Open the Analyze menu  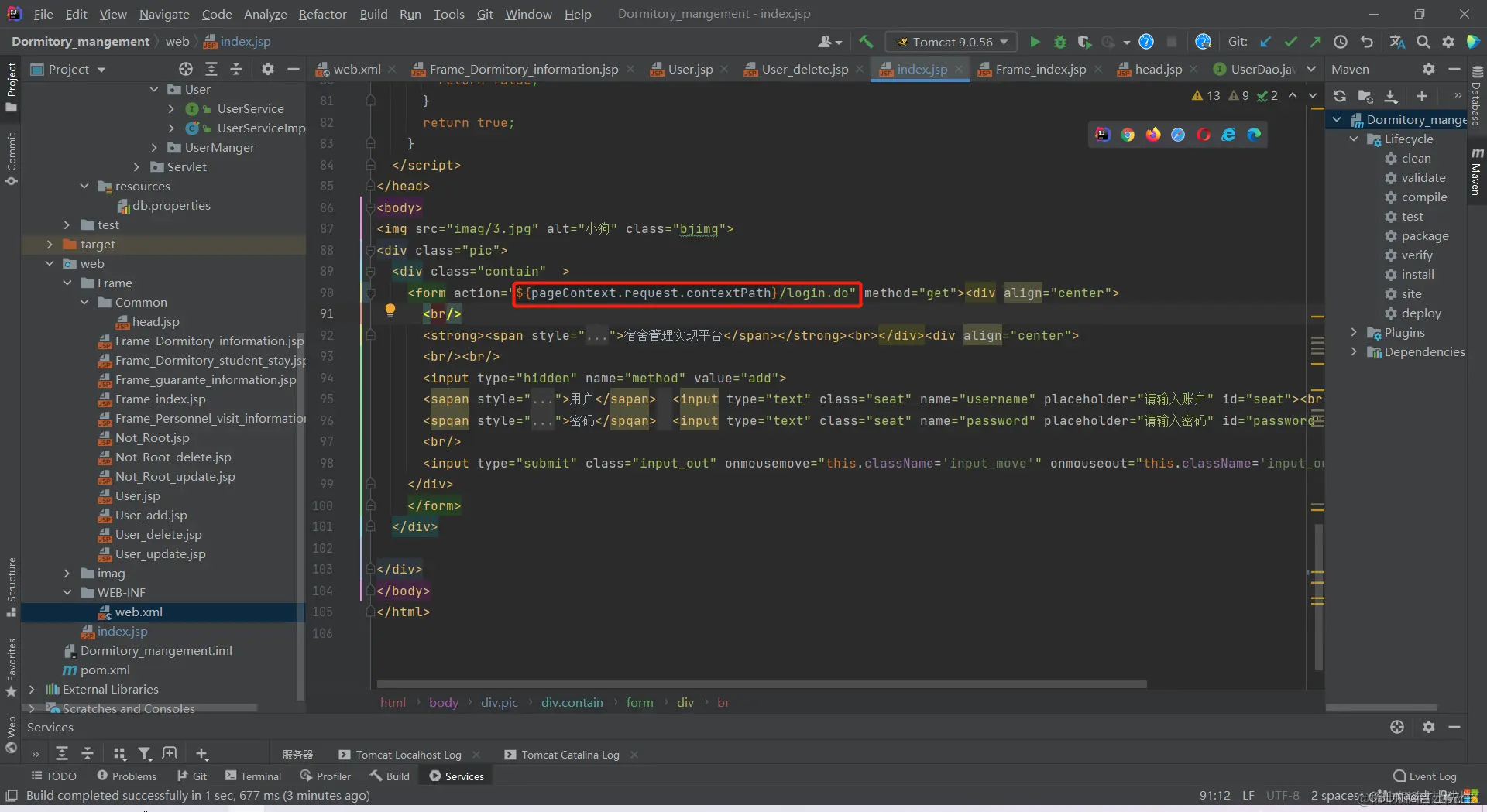[265, 14]
